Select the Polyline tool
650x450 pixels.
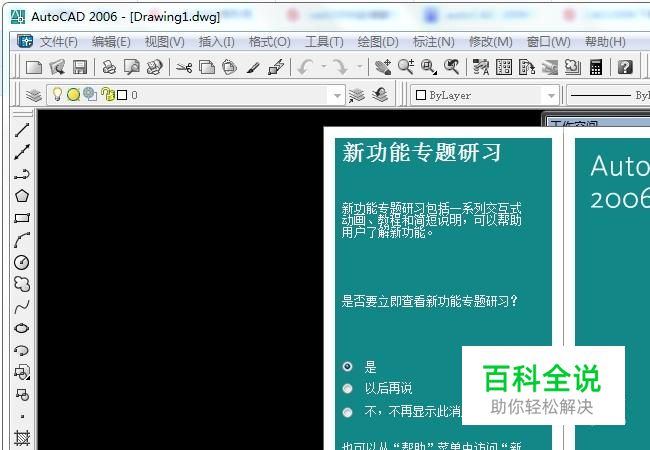(x=22, y=174)
